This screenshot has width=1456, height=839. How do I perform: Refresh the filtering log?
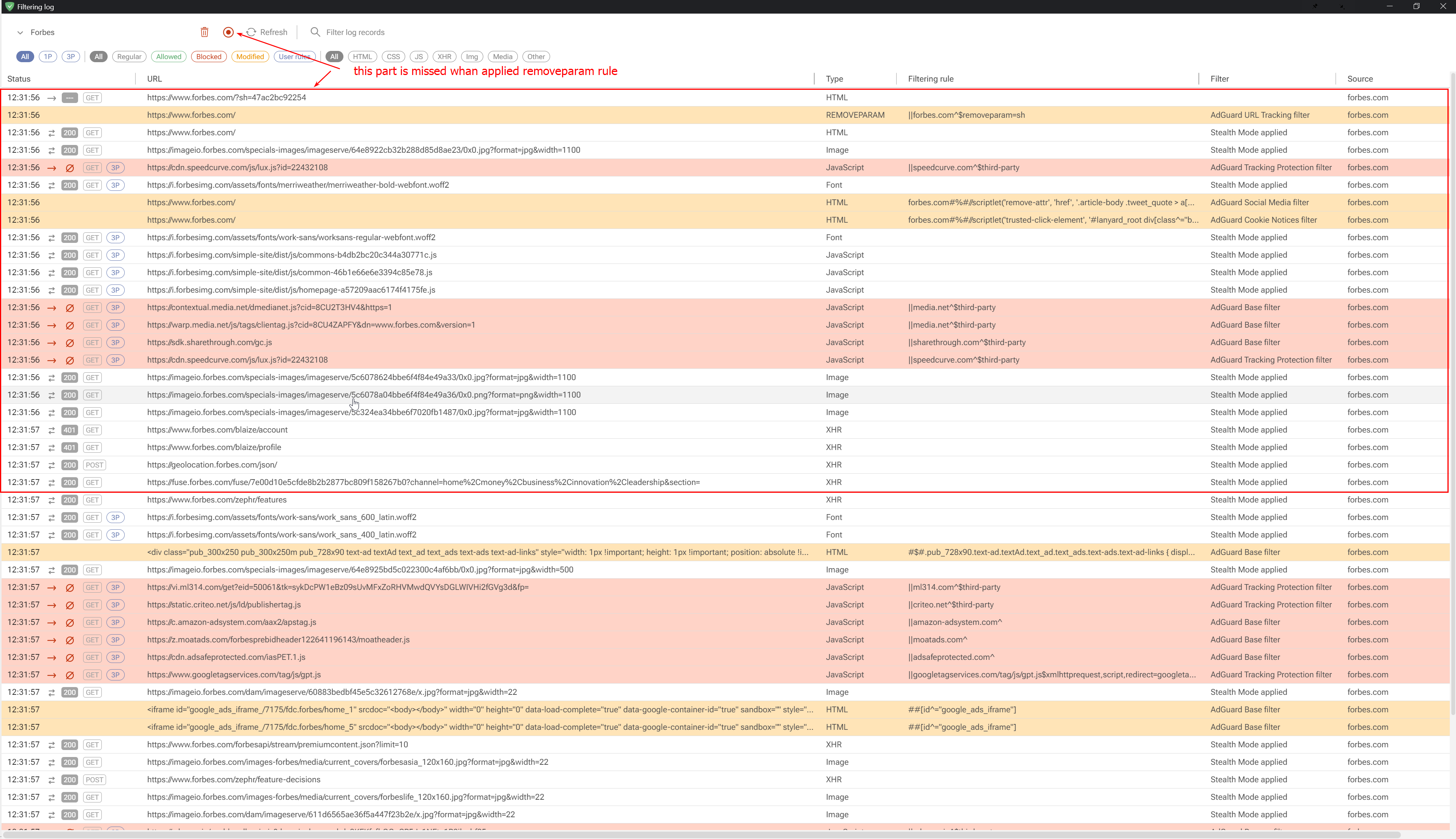pyautogui.click(x=266, y=32)
